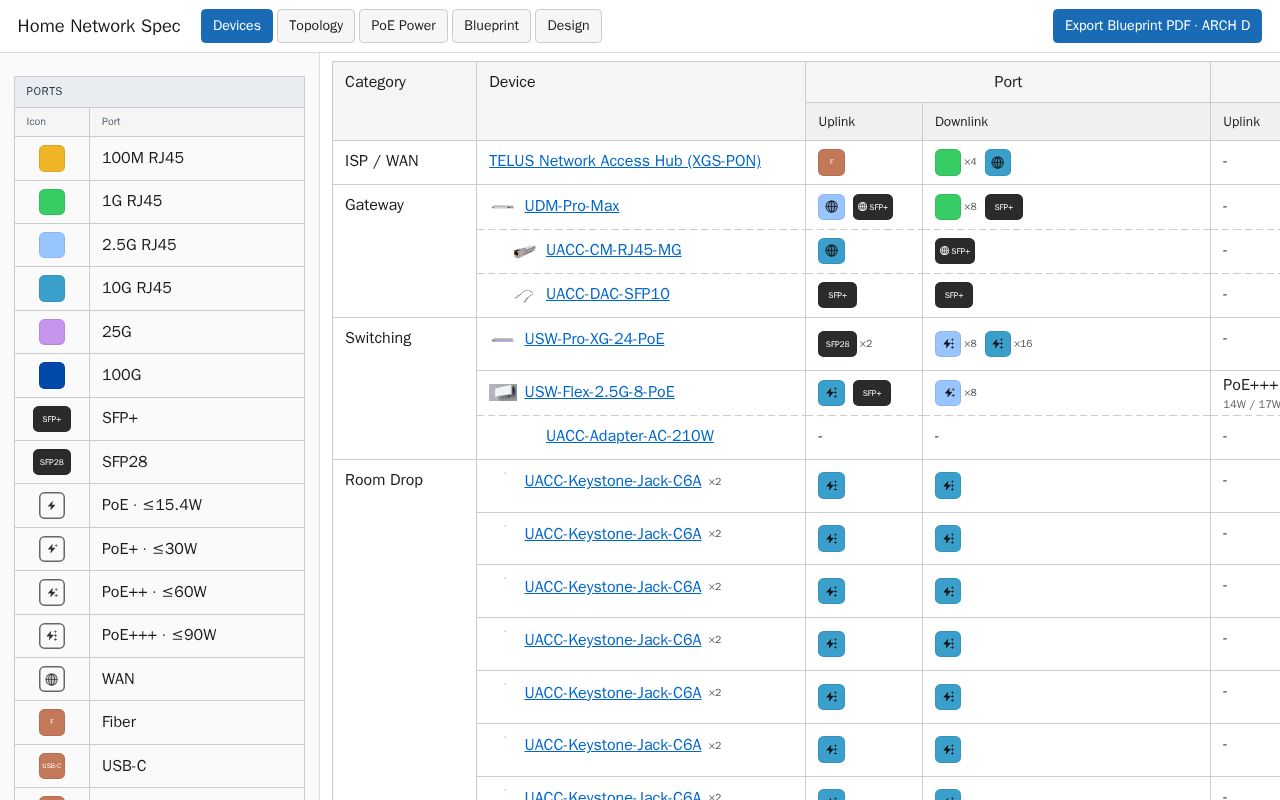1280x800 pixels.
Task: Click the 2.5G WAN uplink icon for UDM-Pro-Max
Action: pyautogui.click(x=831, y=207)
